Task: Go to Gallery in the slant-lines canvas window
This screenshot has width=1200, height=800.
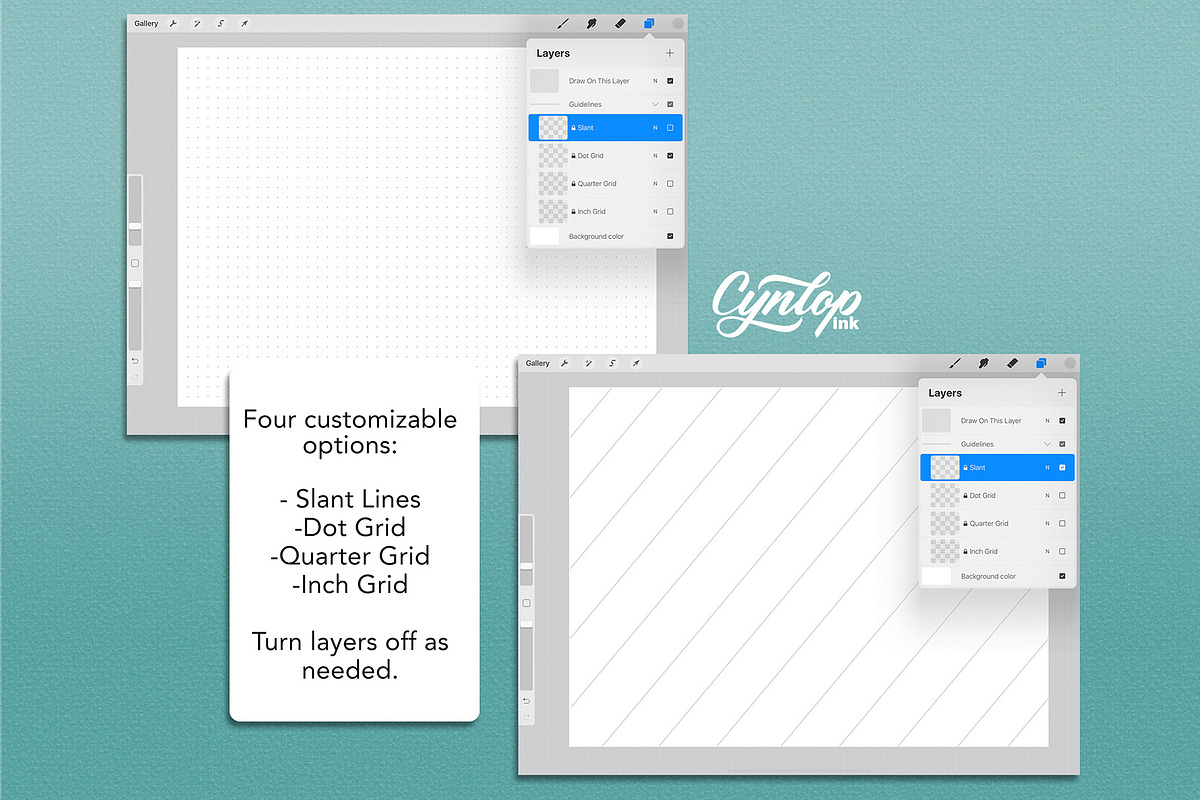Action: (538, 363)
